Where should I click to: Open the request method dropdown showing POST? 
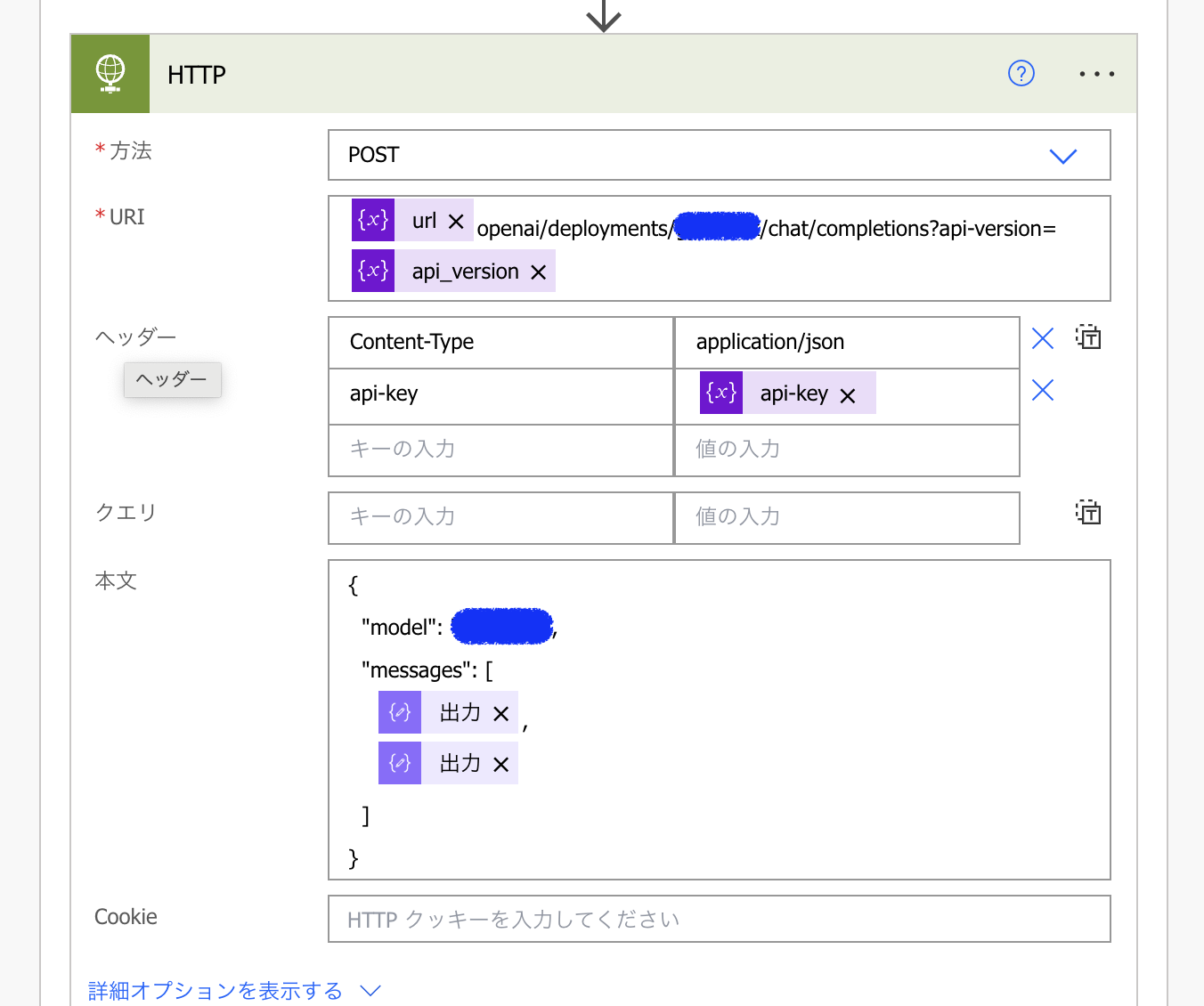1062,155
